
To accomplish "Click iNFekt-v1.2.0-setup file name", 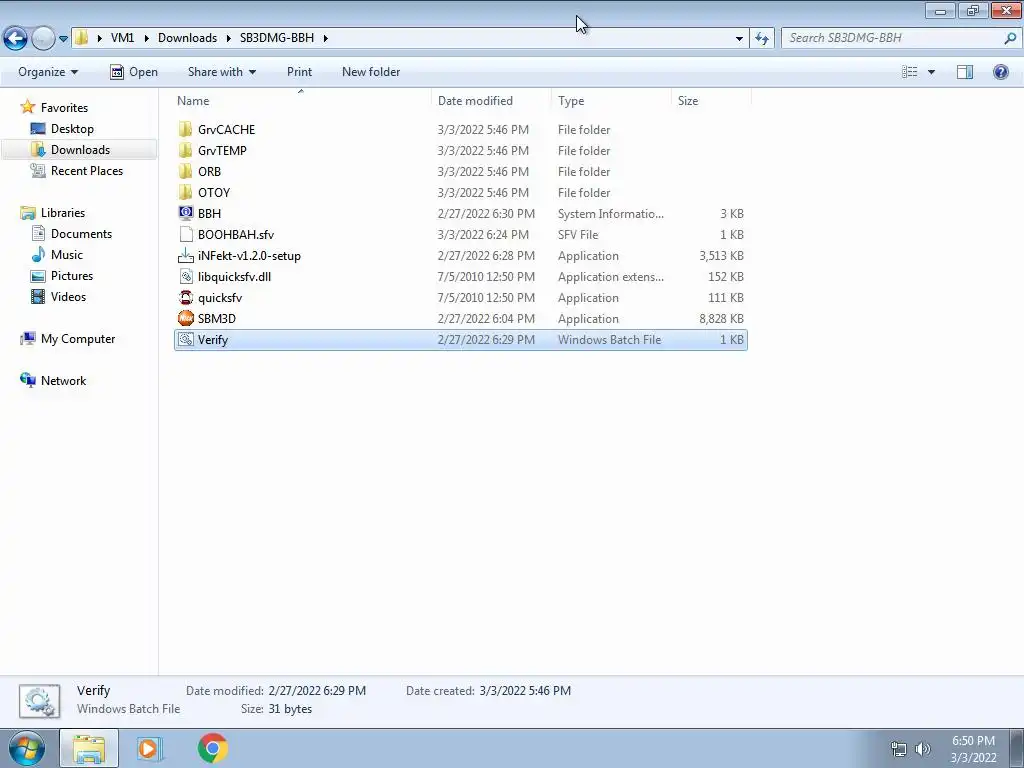I will (249, 255).
